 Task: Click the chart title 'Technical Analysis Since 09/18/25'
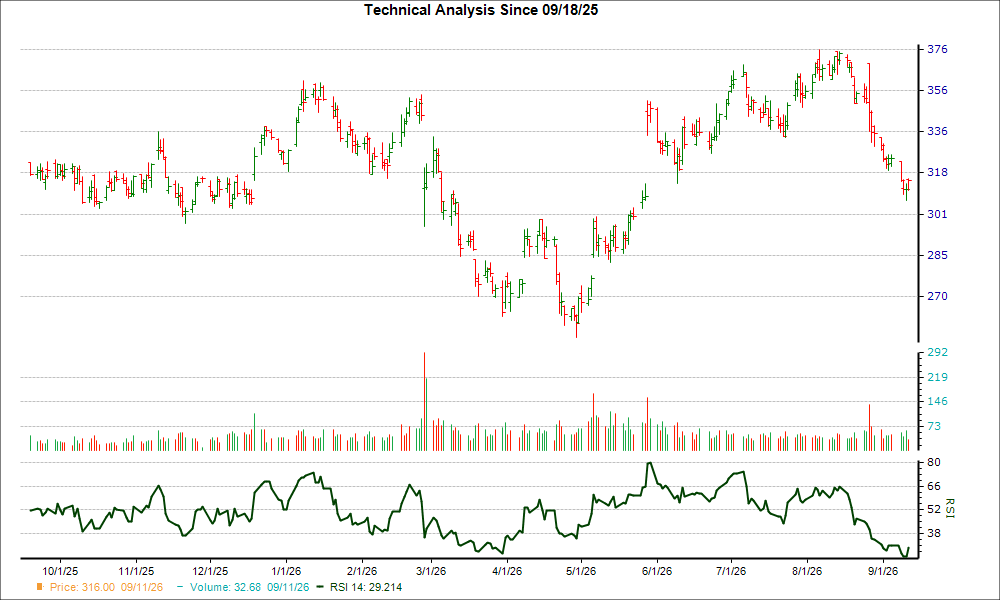pyautogui.click(x=481, y=10)
